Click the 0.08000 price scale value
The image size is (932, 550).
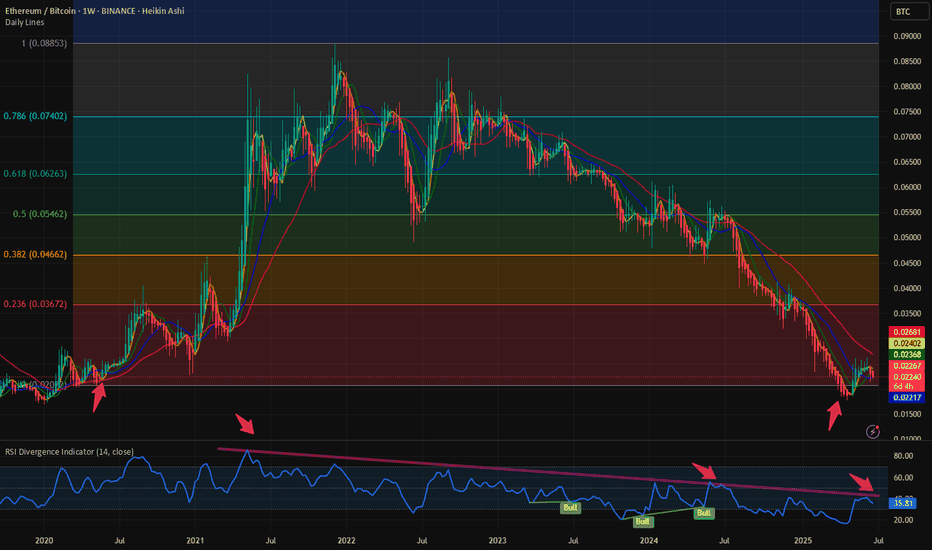pos(907,86)
